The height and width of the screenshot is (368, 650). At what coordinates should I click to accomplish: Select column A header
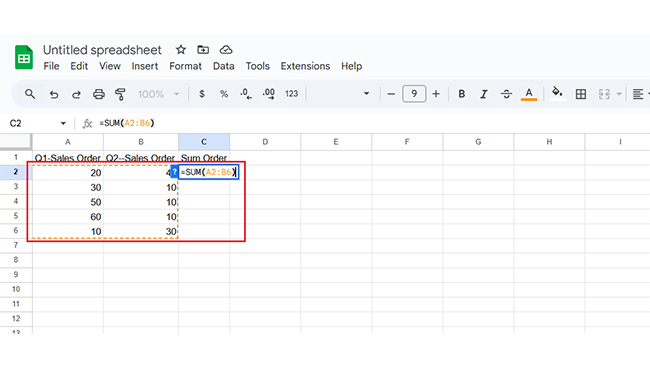(68, 142)
